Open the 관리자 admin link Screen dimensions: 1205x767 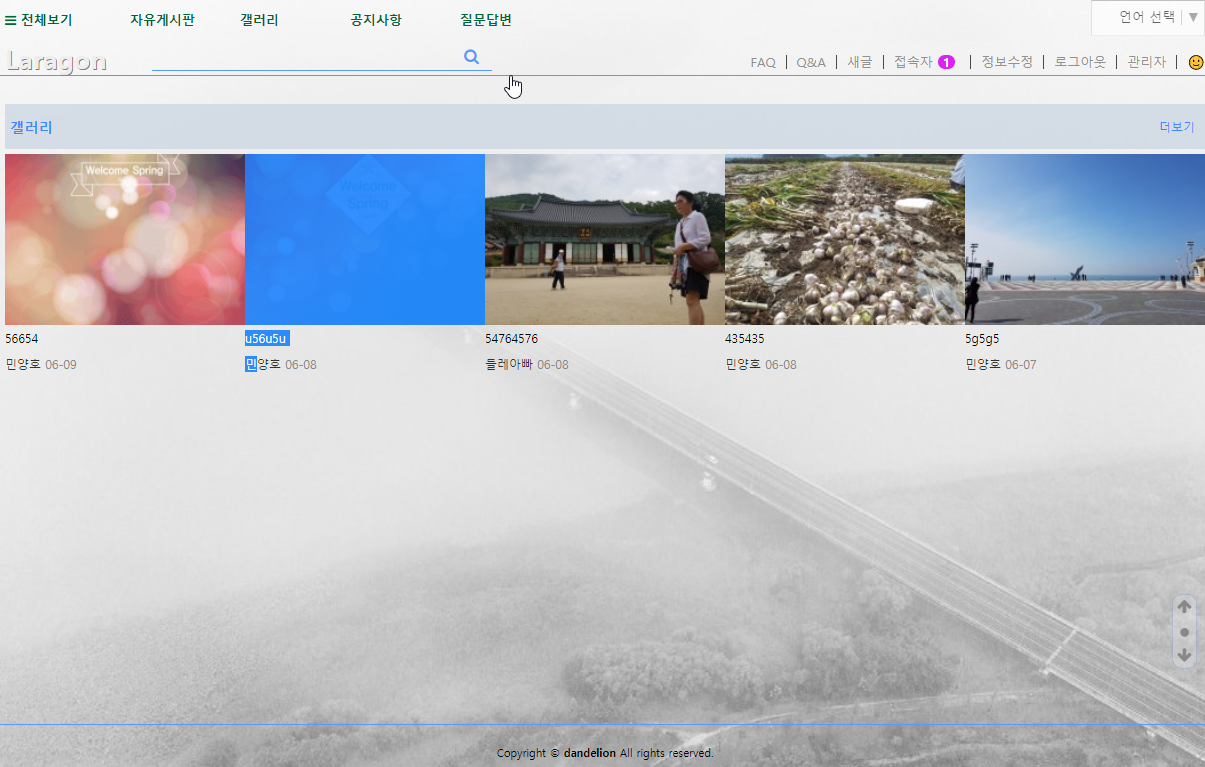click(x=1146, y=62)
